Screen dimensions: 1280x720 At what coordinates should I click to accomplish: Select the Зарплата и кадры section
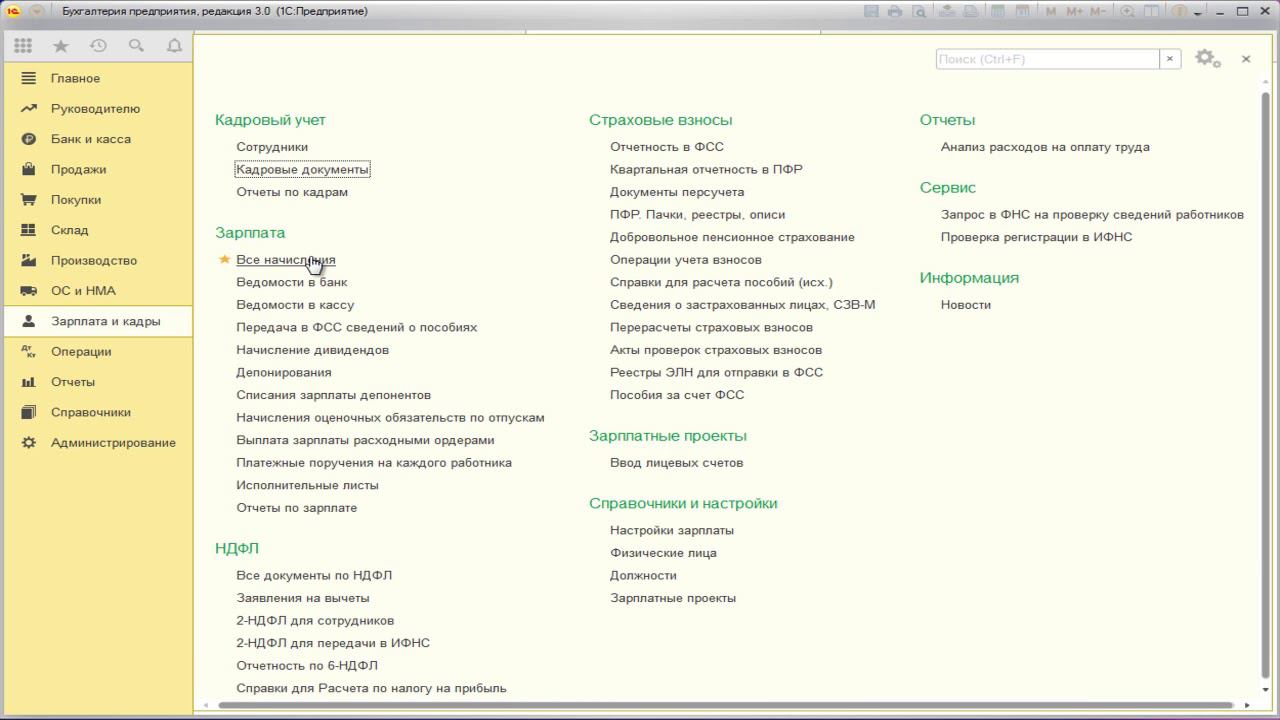96,321
